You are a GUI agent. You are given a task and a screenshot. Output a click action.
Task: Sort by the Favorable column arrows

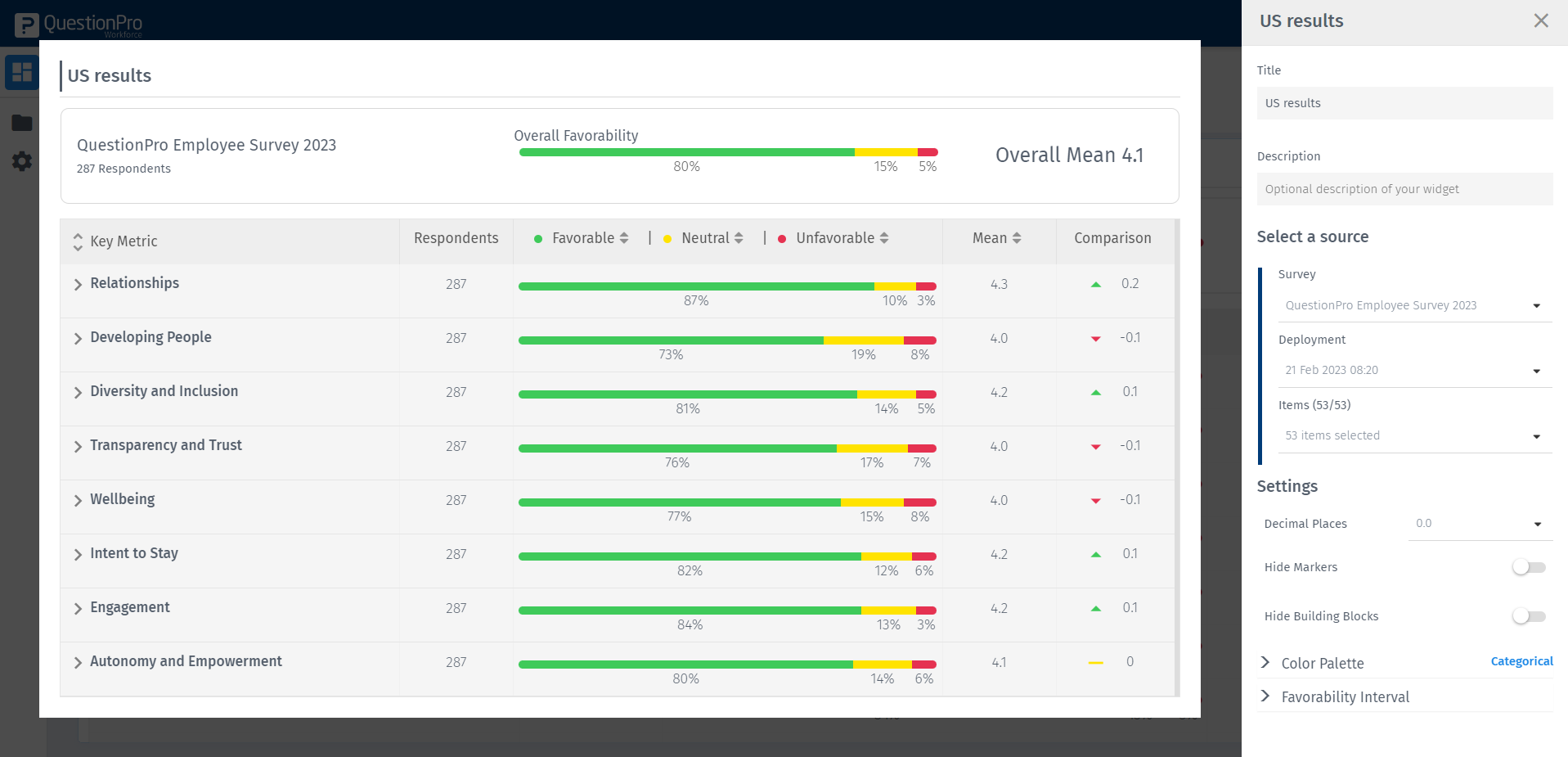[625, 237]
